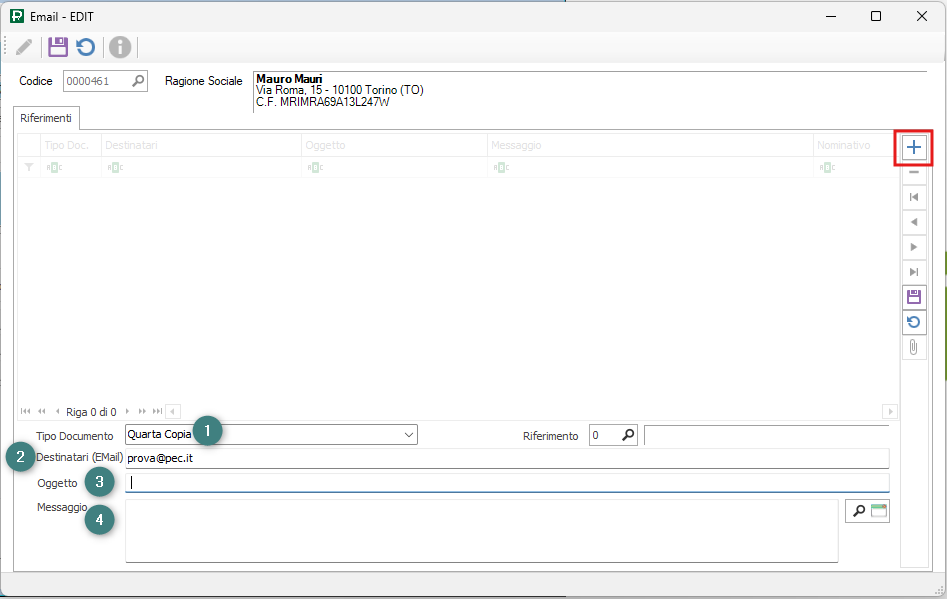Click the pencil edit icon in the toolbar
Viewport: 947px width, 599px height.
pyautogui.click(x=24, y=47)
